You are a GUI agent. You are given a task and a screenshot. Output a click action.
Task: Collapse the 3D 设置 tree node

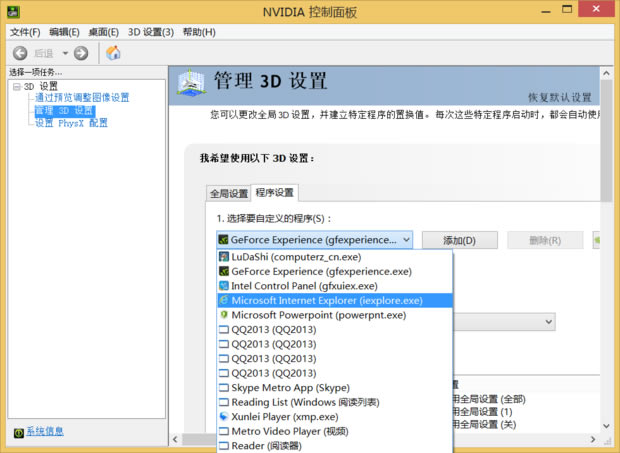17,87
